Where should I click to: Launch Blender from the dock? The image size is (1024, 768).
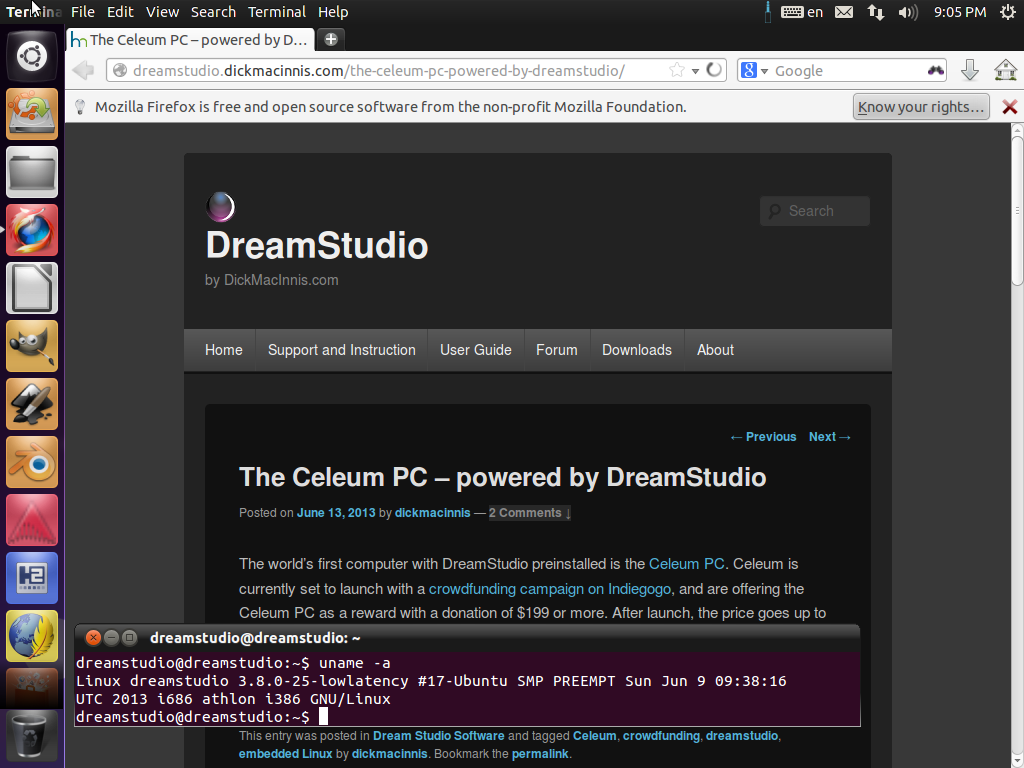point(31,463)
